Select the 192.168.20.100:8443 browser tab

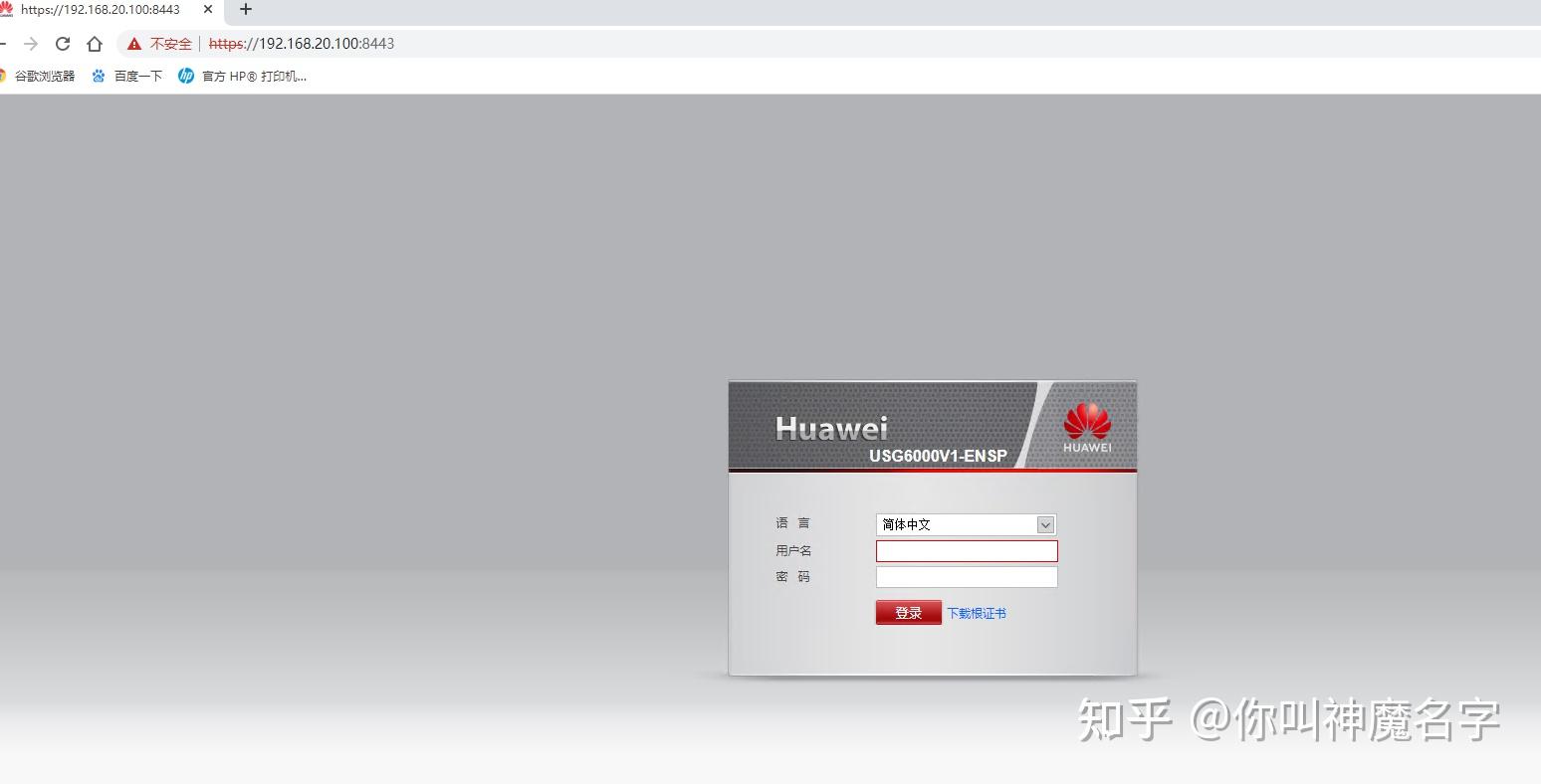[x=100, y=10]
